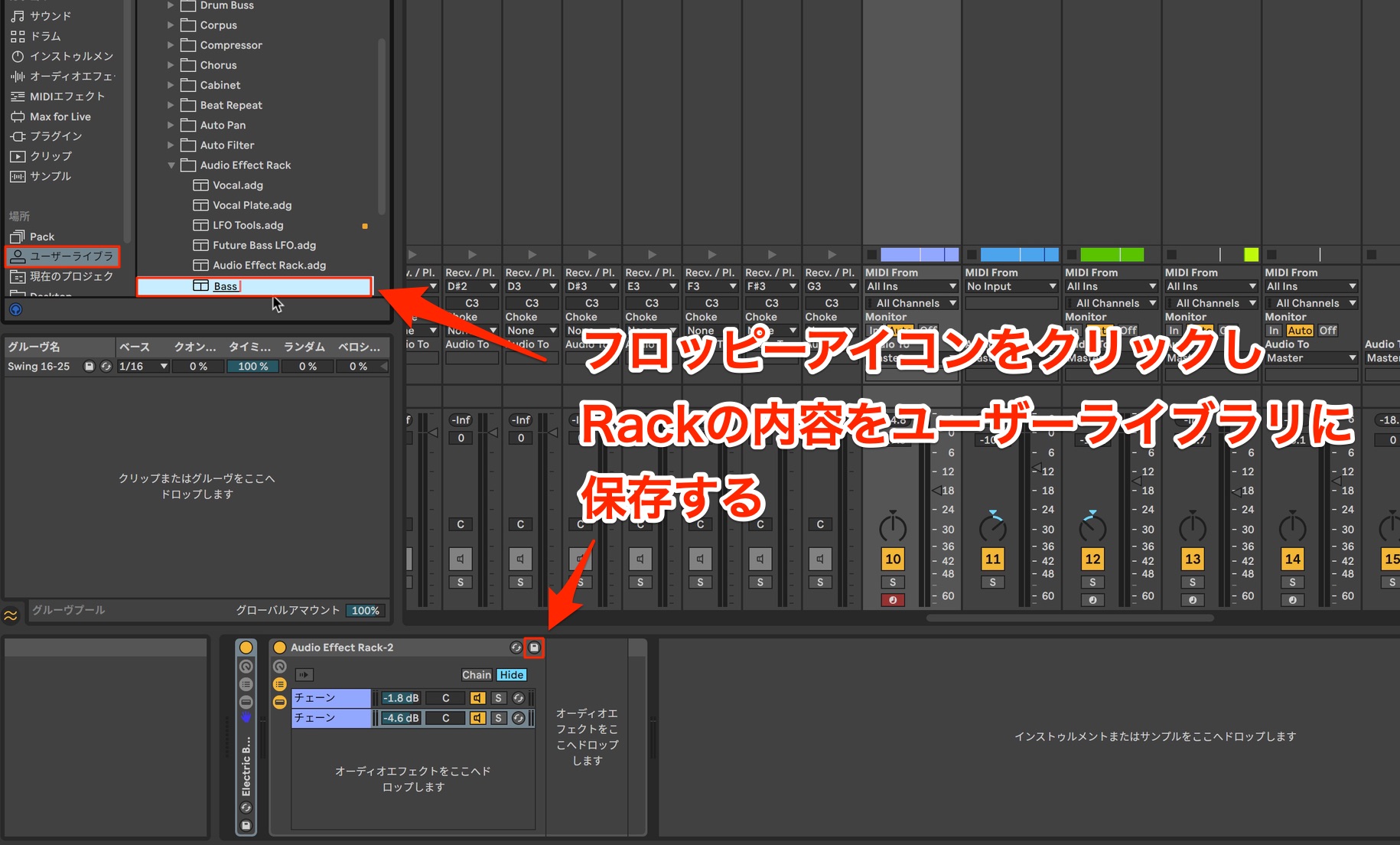Select Pack under 場所
The width and height of the screenshot is (1400, 845).
click(x=32, y=237)
